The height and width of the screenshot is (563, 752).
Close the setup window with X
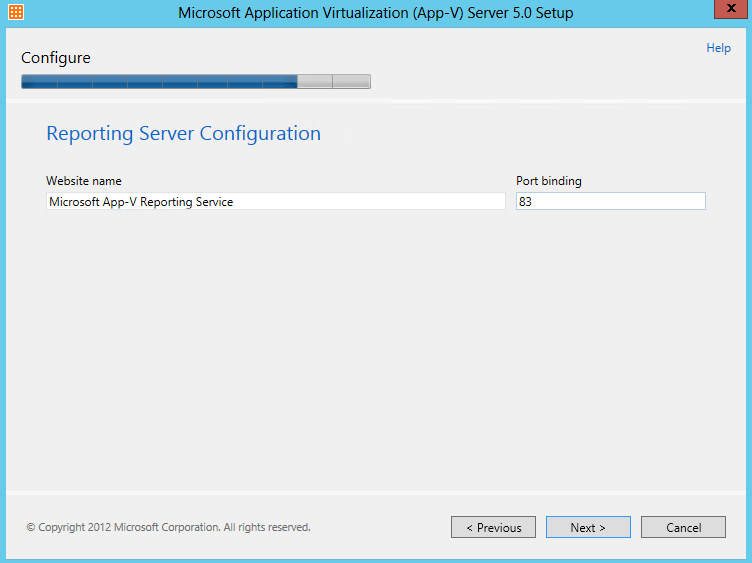730,9
